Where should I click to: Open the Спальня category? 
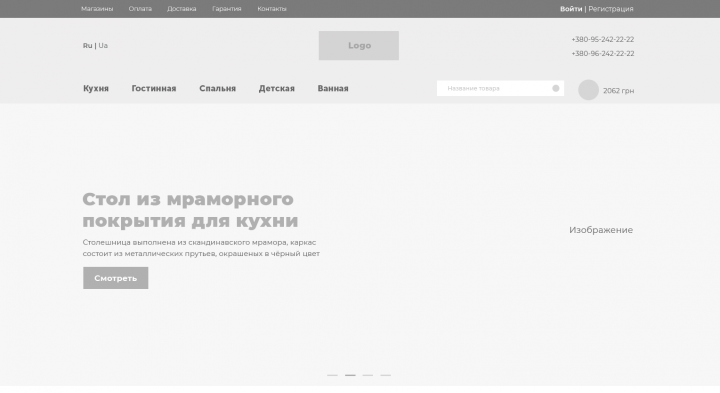click(x=217, y=88)
